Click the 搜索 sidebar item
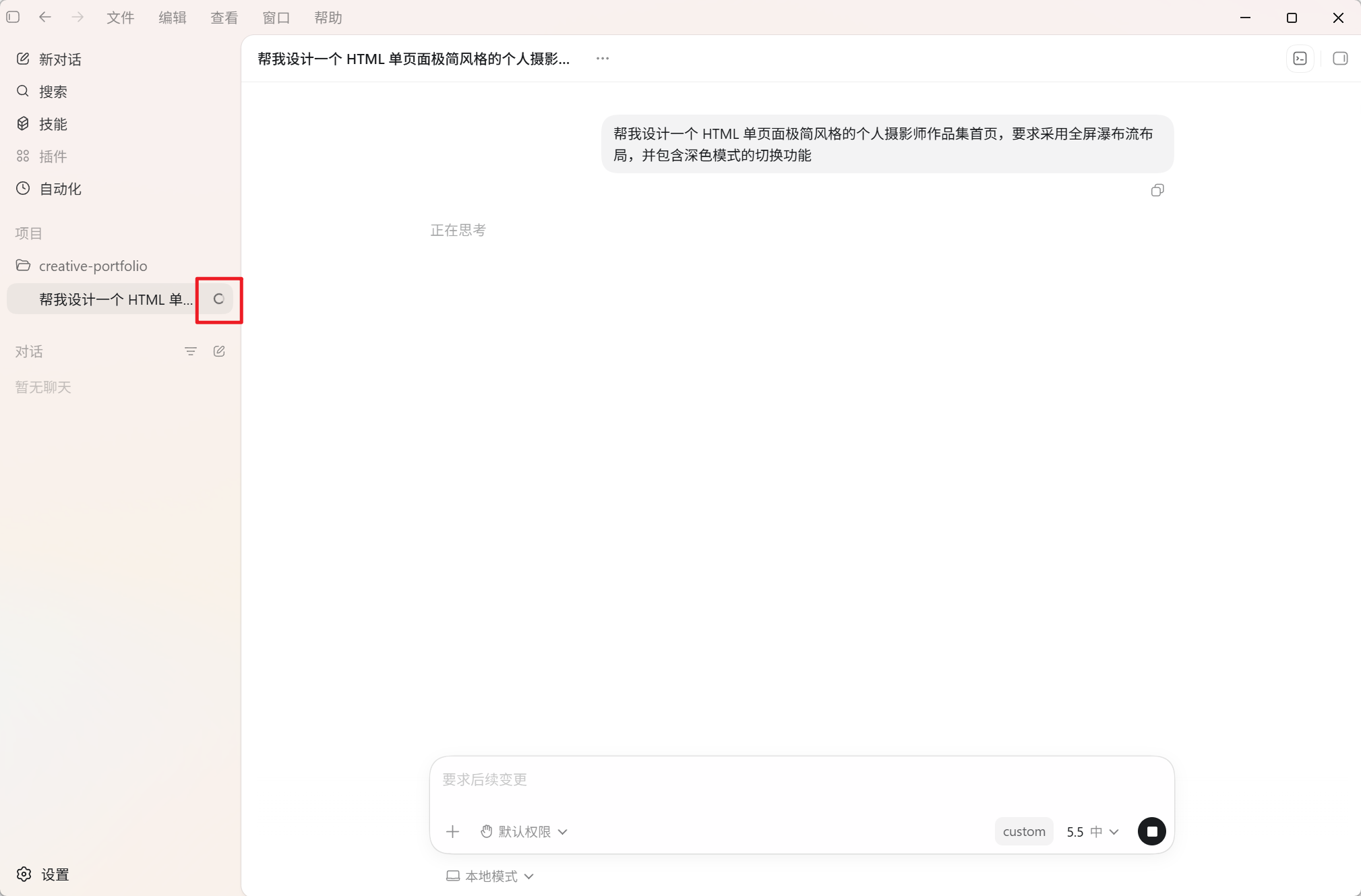The height and width of the screenshot is (896, 1361). 121,92
